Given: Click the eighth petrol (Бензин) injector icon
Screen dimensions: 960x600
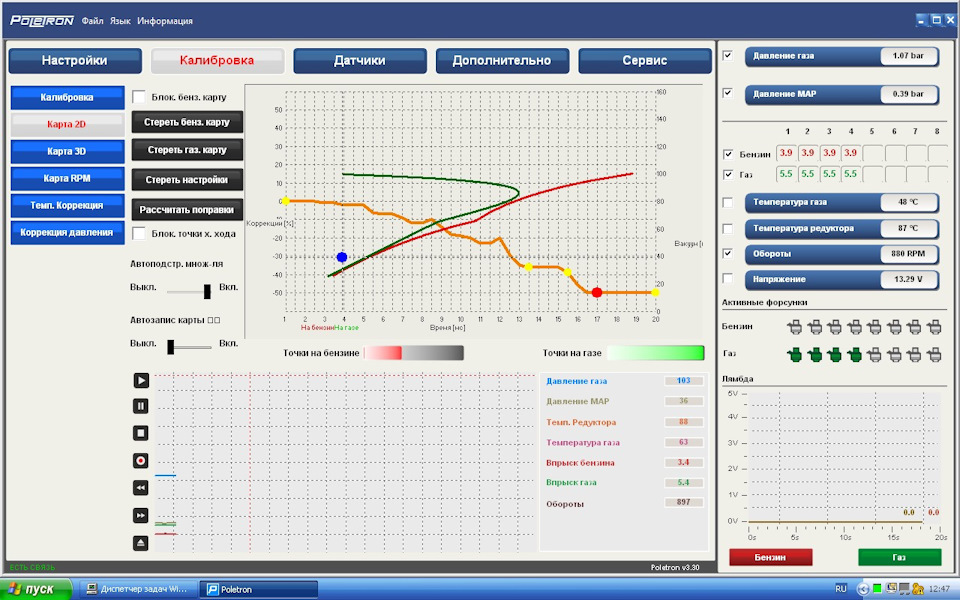Looking at the screenshot, I should (934, 327).
